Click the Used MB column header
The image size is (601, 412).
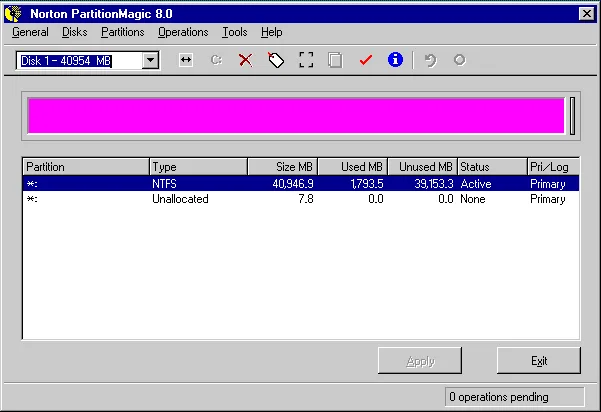tap(353, 167)
